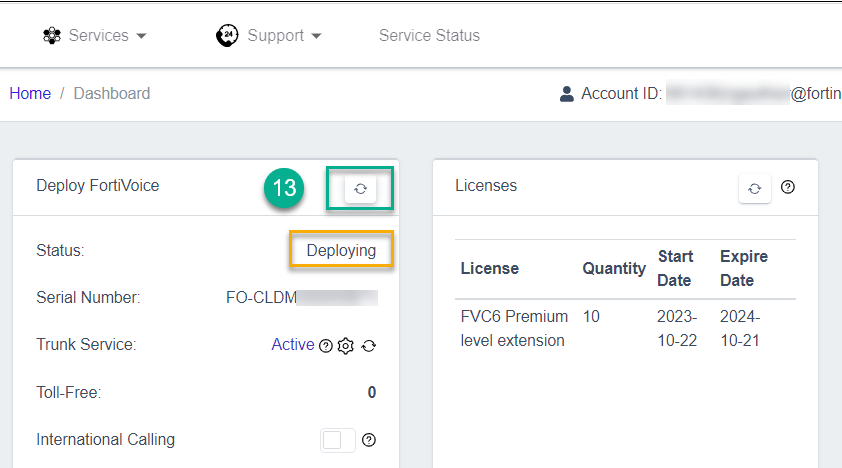Click the Expire Date column header

[x=744, y=268]
